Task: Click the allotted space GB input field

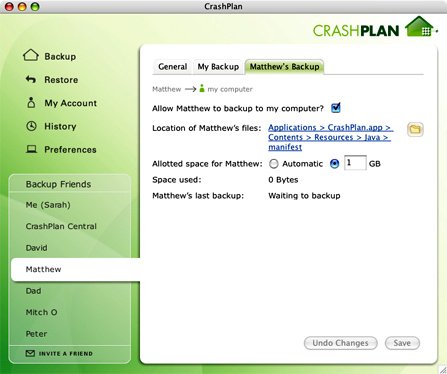Action: [355, 163]
